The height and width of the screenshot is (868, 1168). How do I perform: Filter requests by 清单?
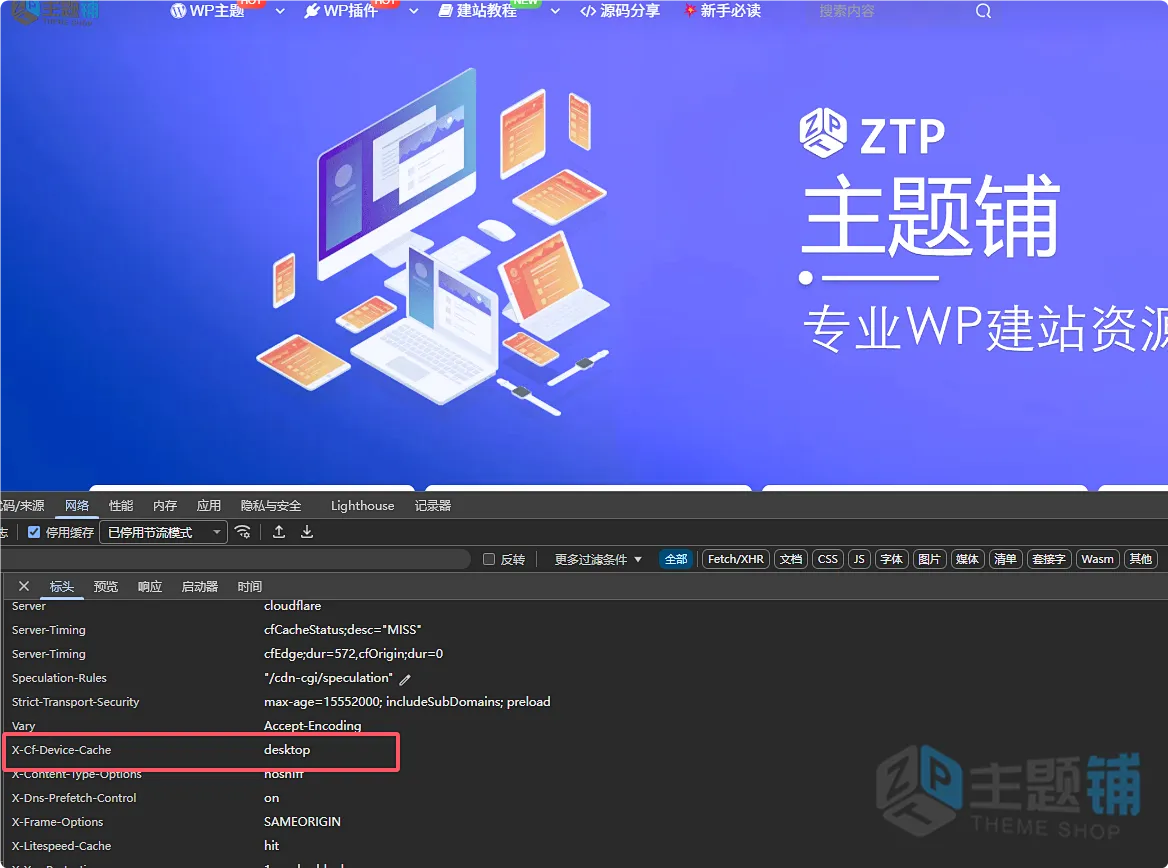click(1005, 559)
